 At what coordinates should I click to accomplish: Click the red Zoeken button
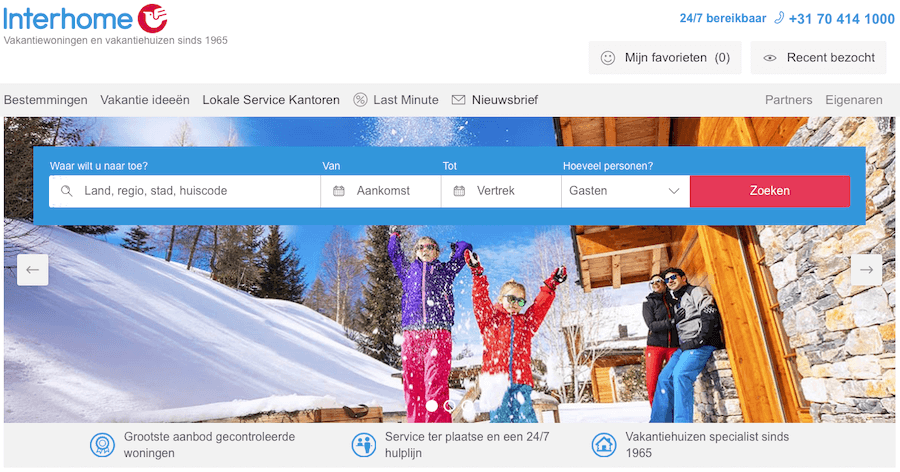(x=770, y=191)
